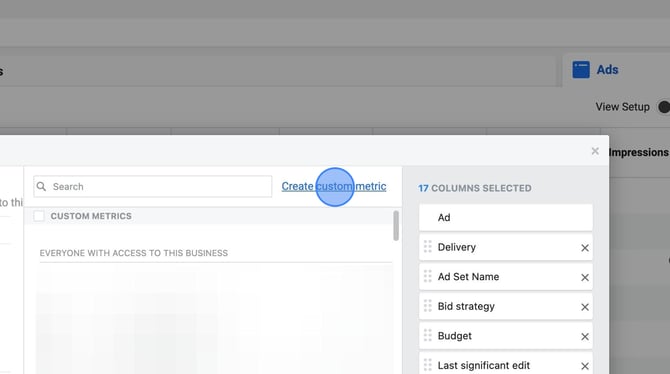Remove the Bid strategy column
This screenshot has height=374, width=670.
tap(585, 307)
